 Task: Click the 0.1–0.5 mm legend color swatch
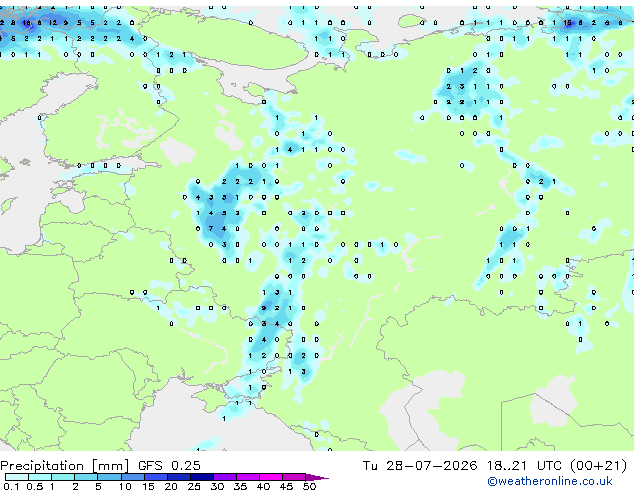(x=17, y=477)
